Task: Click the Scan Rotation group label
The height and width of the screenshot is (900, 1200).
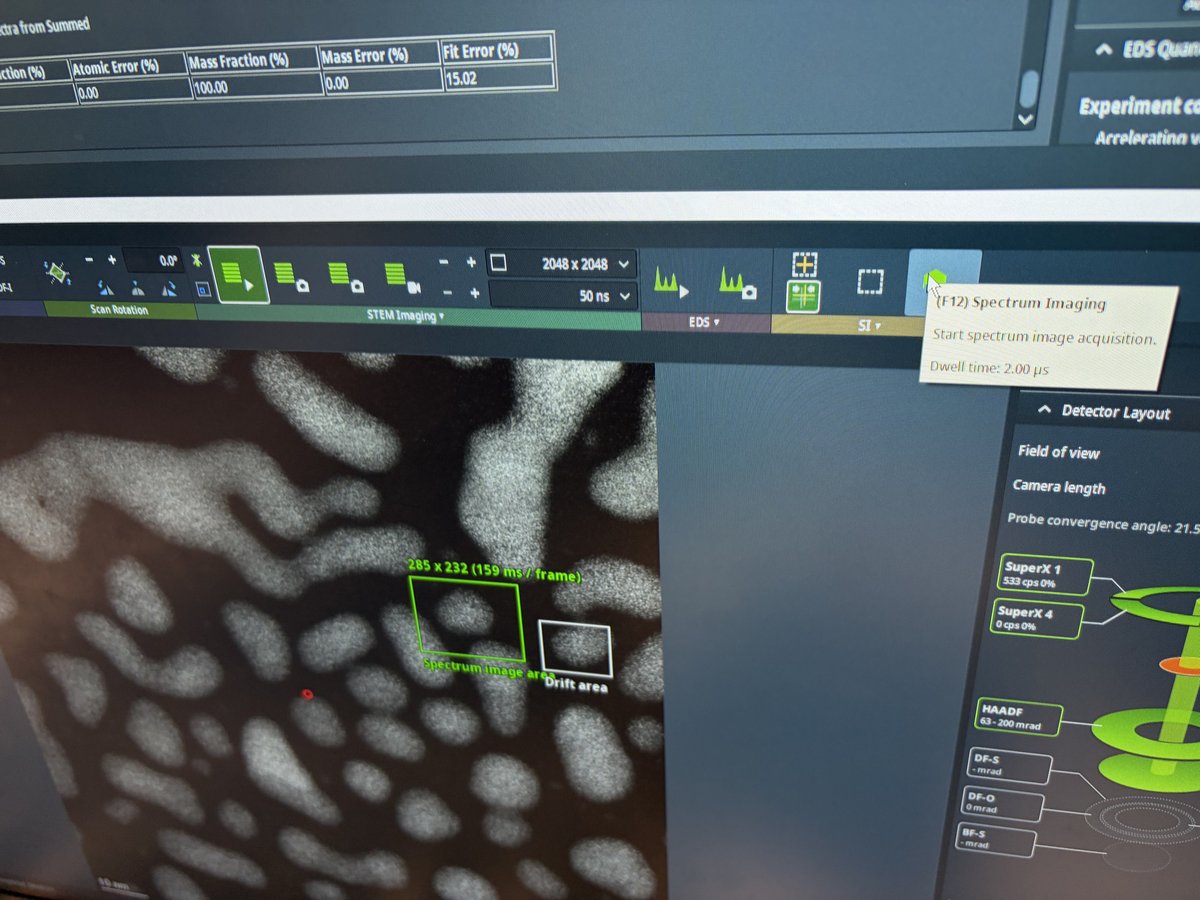Action: 119,310
